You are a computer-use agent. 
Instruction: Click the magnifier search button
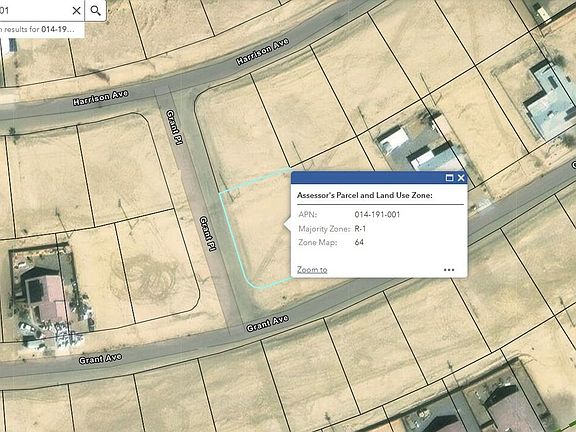96,11
